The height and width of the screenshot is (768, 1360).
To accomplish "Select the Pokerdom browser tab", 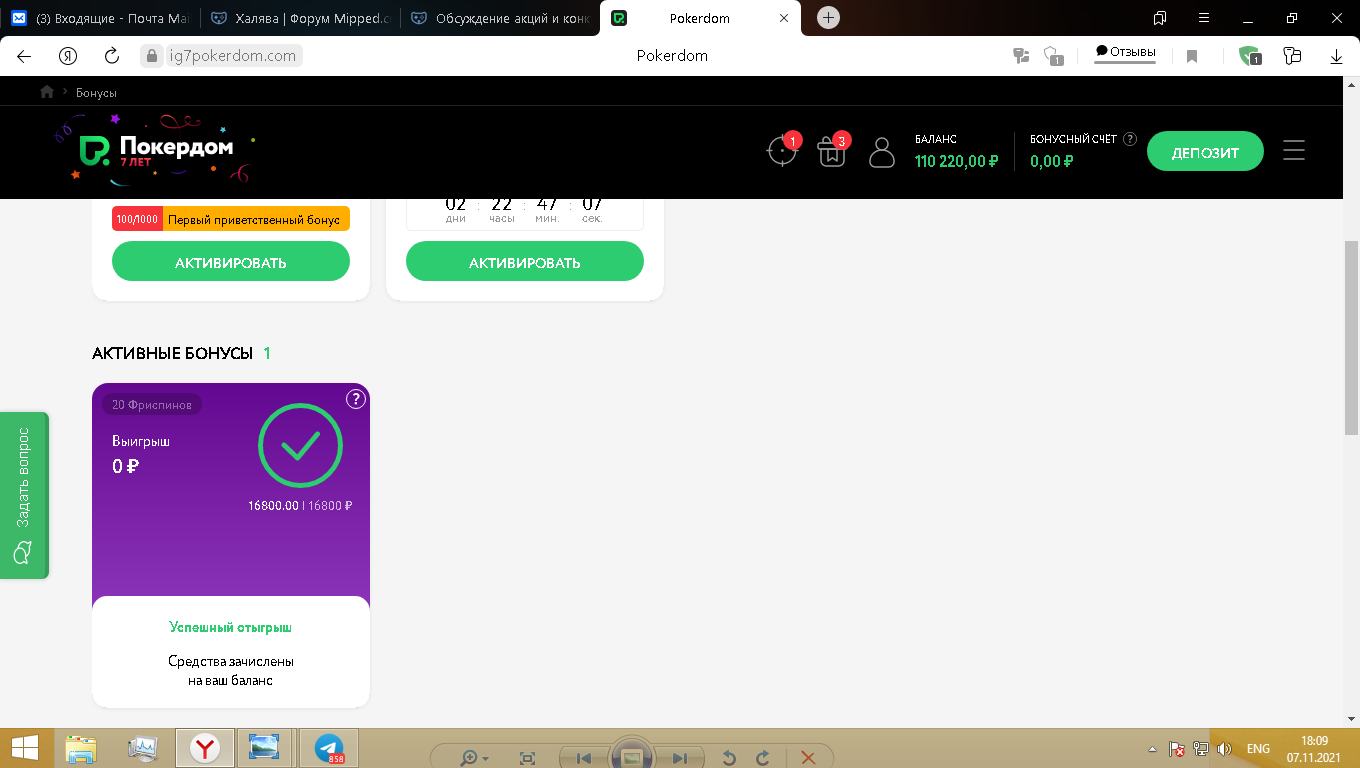I will click(700, 18).
